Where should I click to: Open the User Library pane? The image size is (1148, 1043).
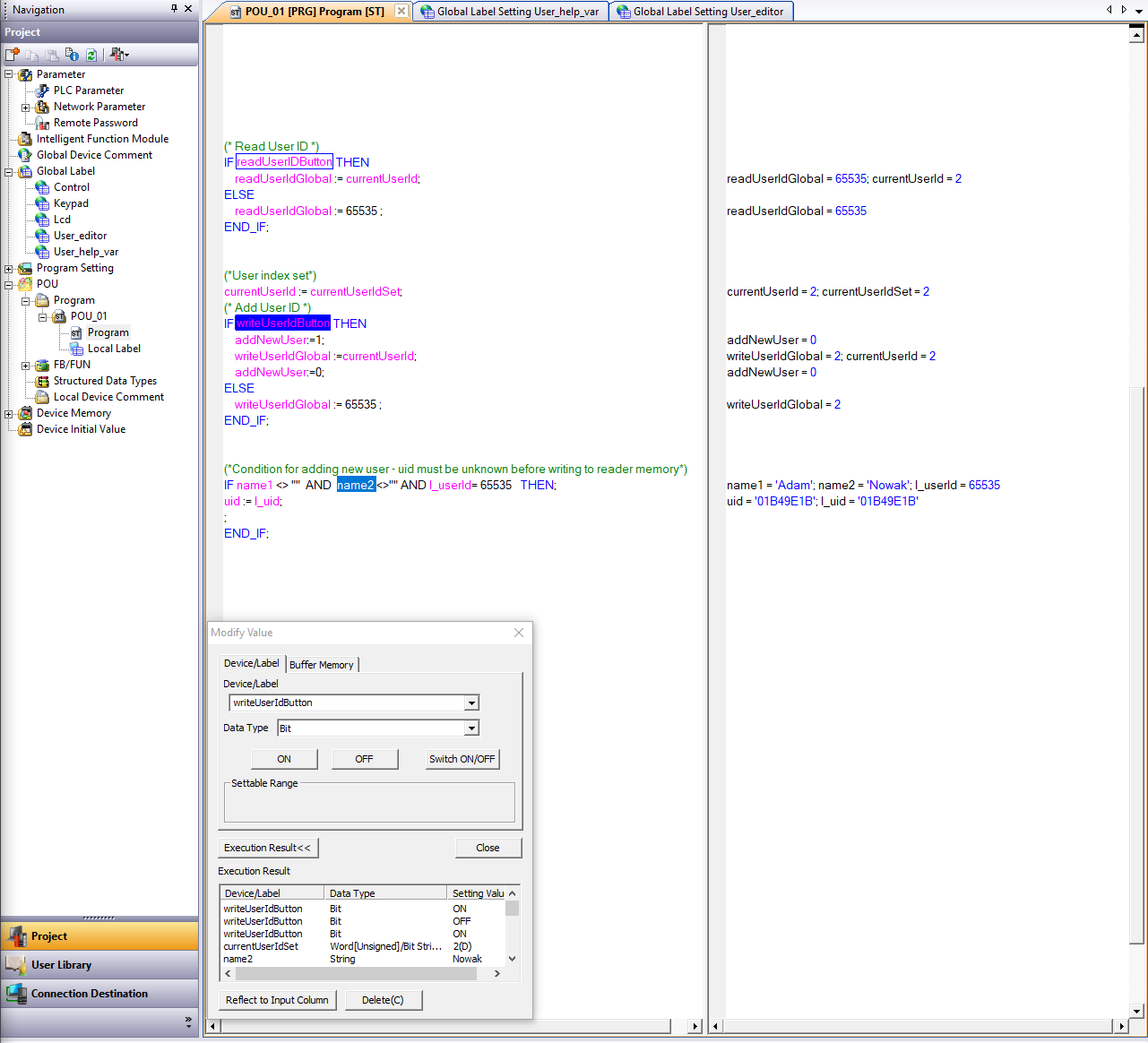[x=99, y=965]
